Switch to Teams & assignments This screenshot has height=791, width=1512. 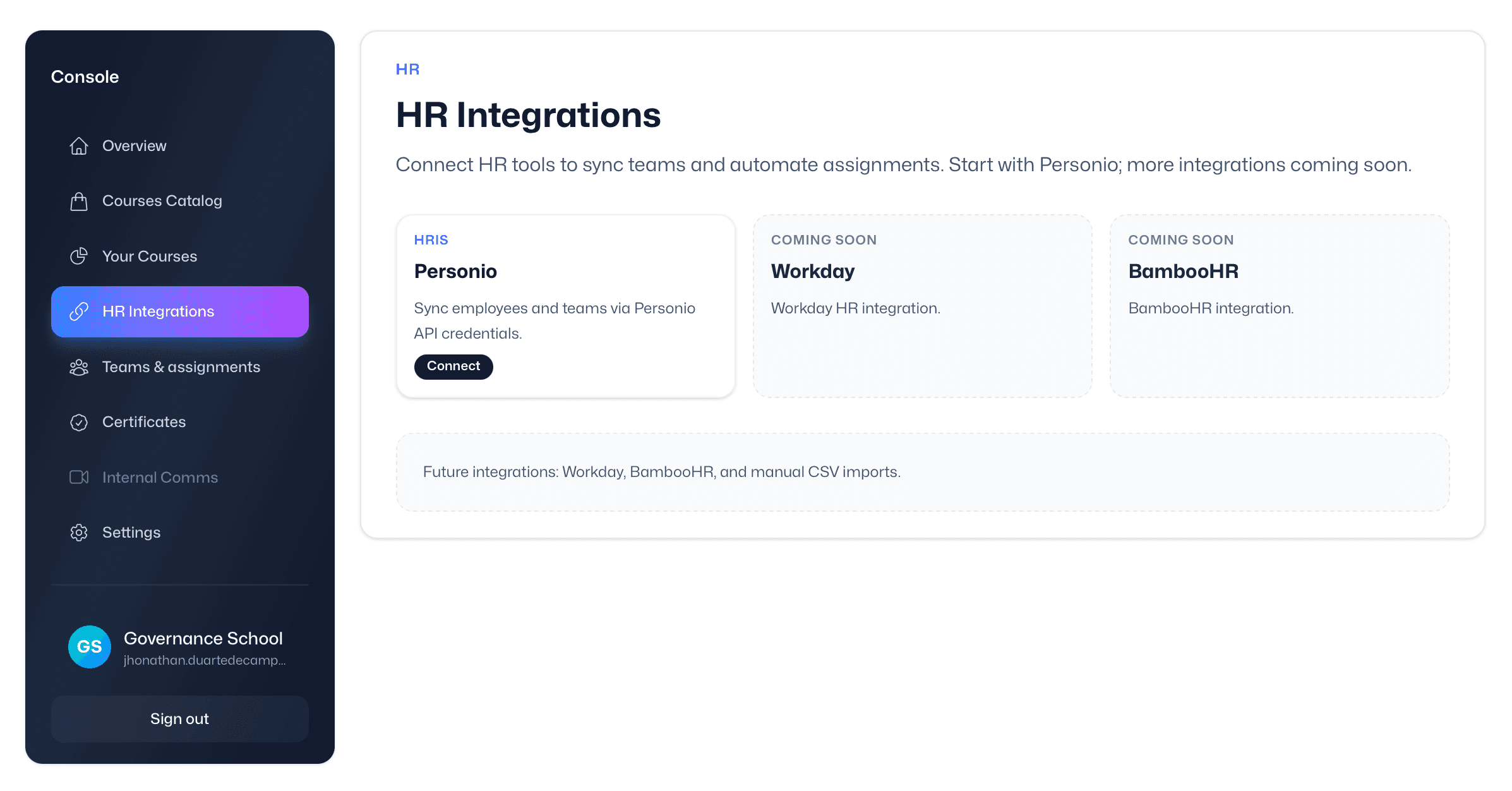181,367
